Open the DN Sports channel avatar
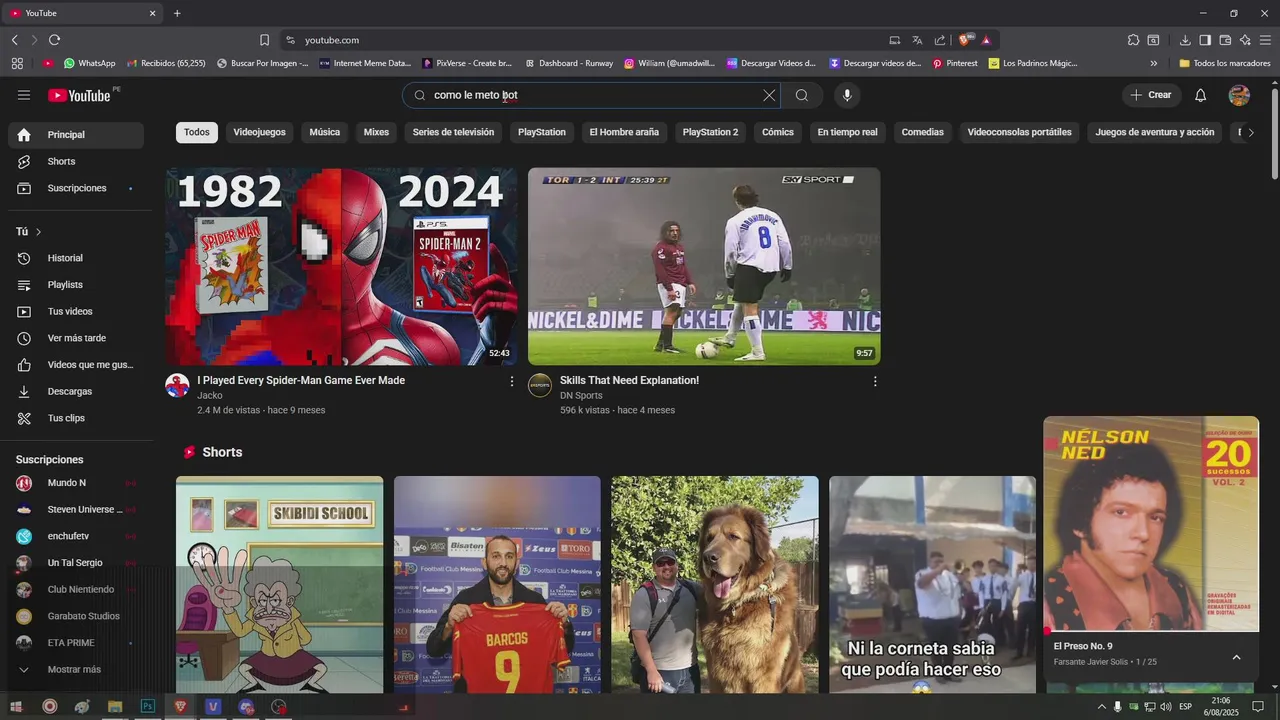This screenshot has height=720, width=1280. click(540, 385)
